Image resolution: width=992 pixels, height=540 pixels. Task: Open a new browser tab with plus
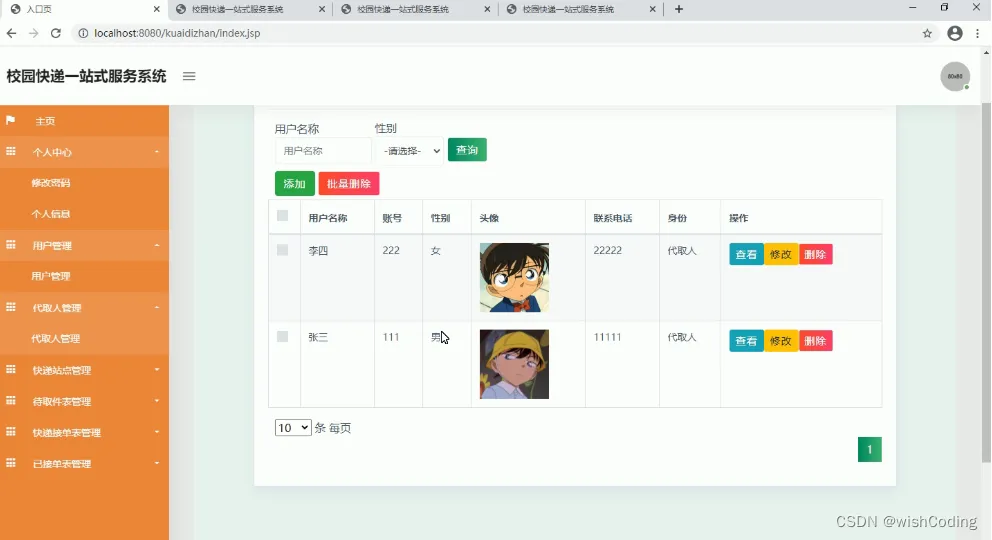[x=679, y=9]
